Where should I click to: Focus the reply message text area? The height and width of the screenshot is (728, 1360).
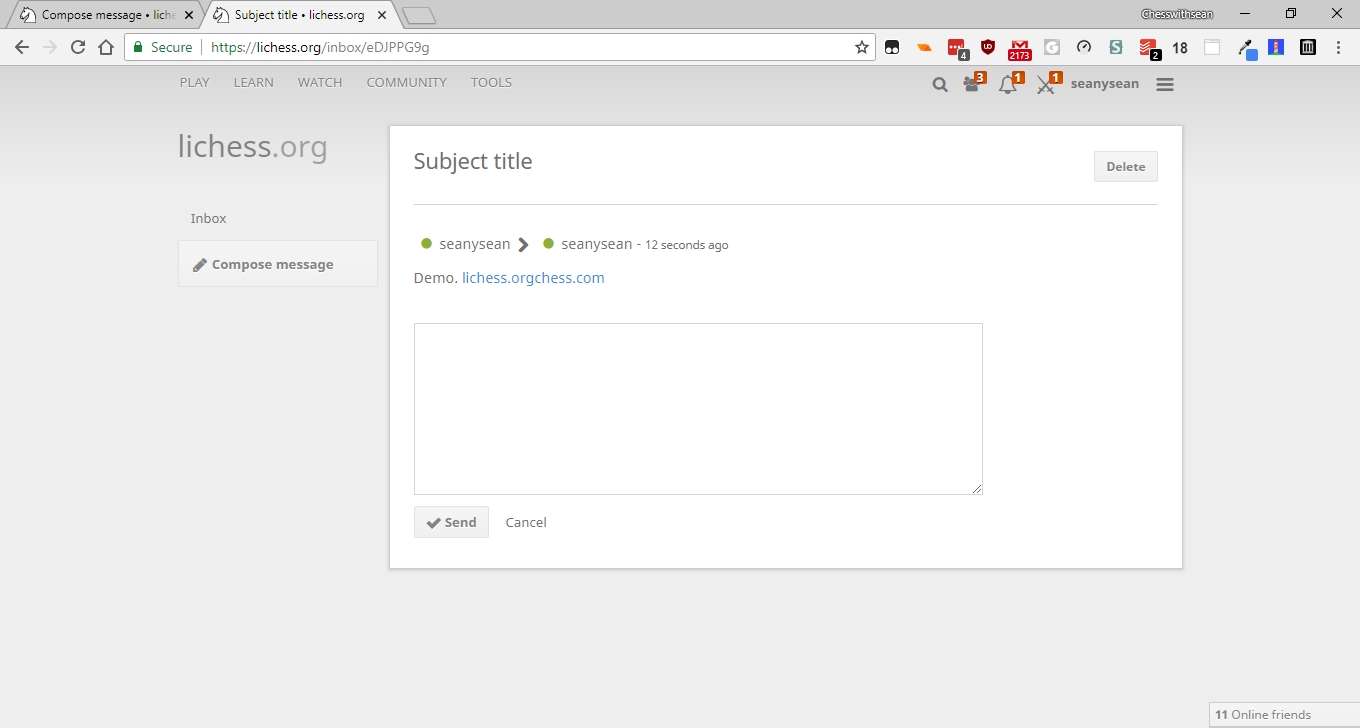[x=698, y=409]
